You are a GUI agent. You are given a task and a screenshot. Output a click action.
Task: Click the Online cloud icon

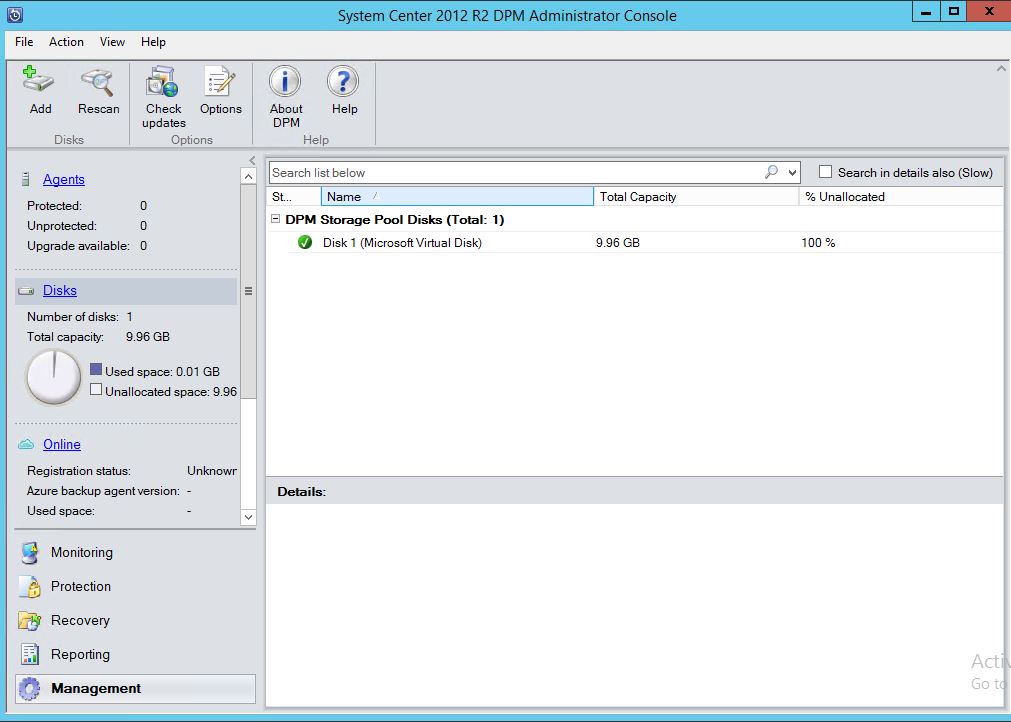point(26,444)
